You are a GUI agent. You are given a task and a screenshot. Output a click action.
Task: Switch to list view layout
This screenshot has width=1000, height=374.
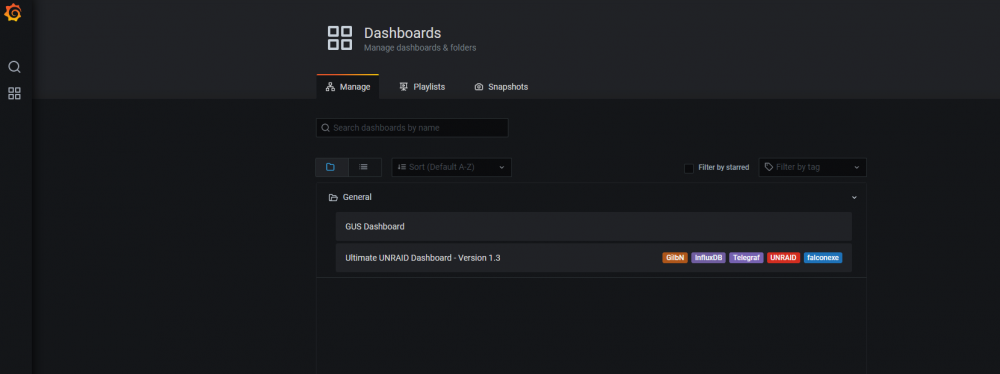point(364,167)
